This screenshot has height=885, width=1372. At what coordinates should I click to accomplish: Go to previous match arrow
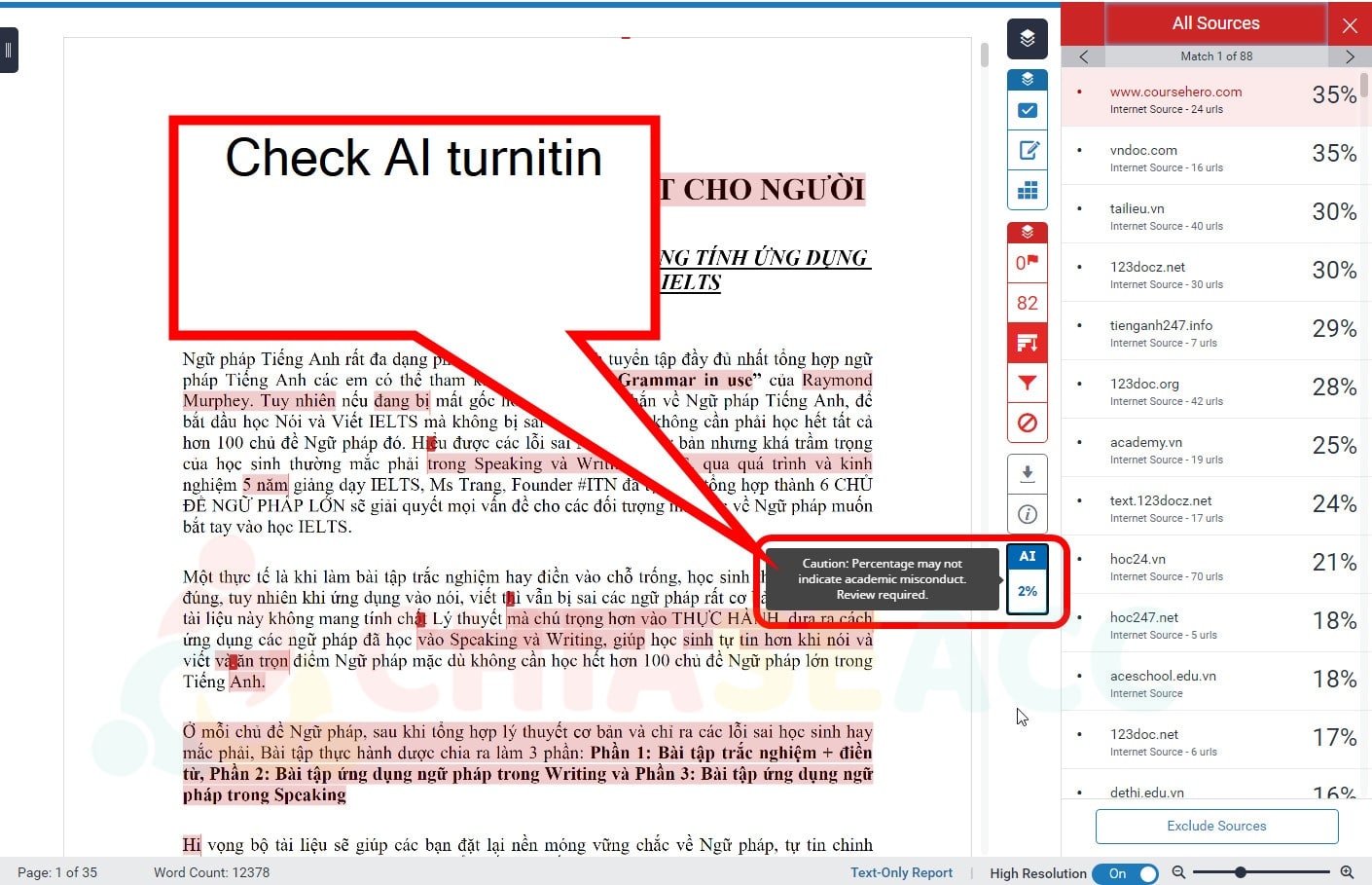[1084, 56]
